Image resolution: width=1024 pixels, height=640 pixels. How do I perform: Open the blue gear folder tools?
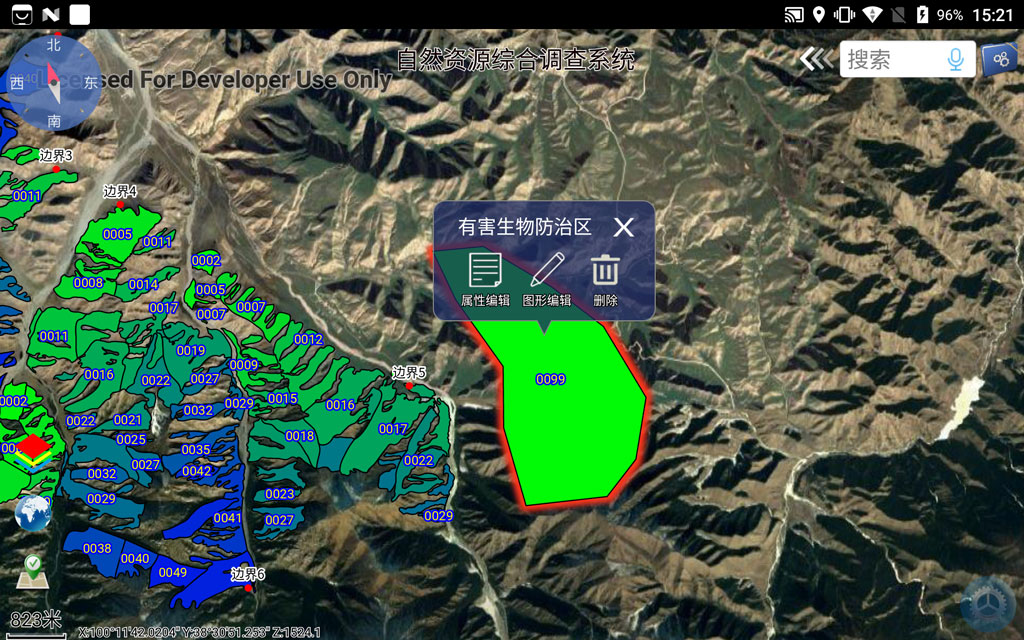click(x=999, y=60)
